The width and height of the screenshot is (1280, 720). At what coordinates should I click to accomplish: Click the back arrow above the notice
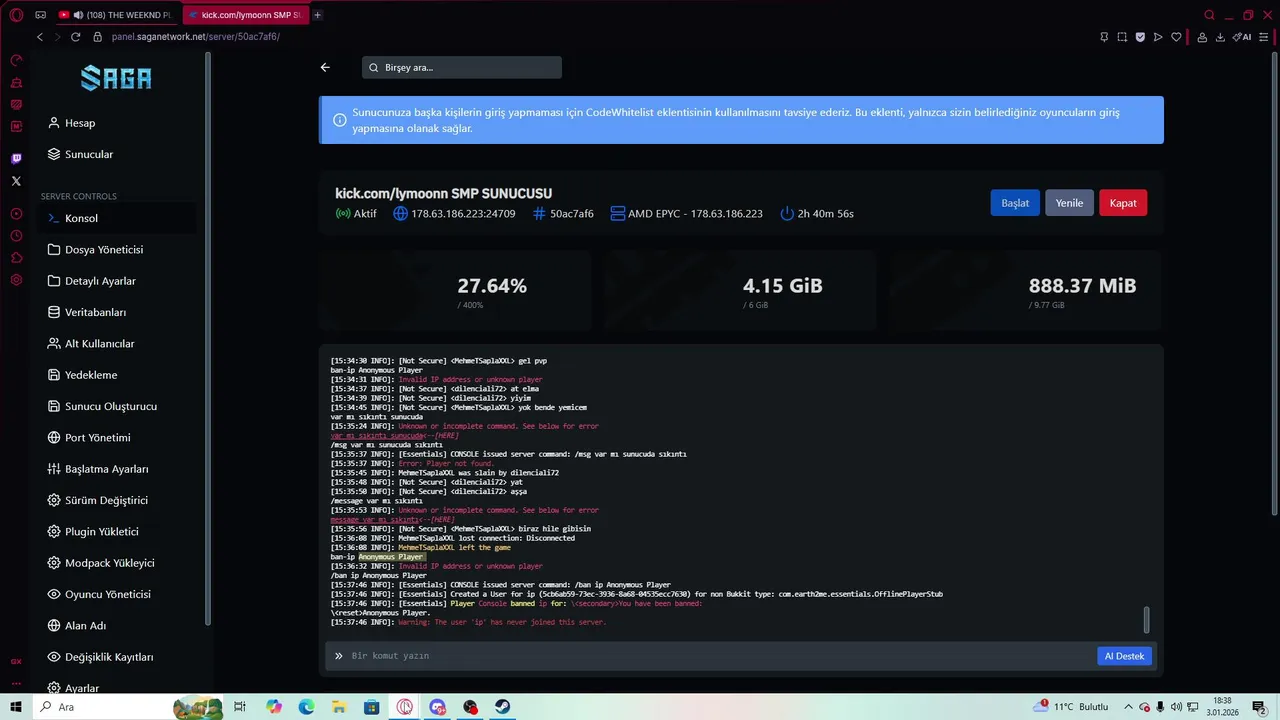coord(325,67)
